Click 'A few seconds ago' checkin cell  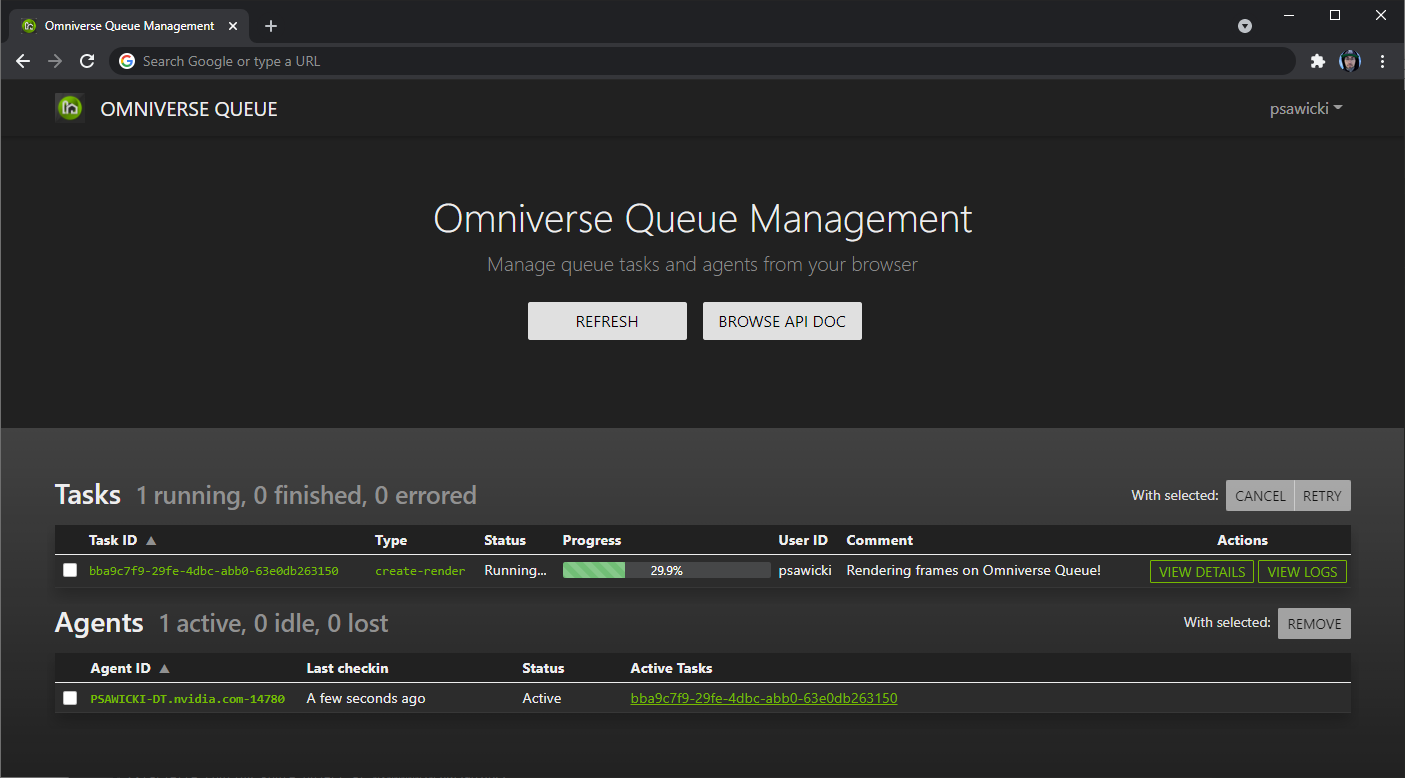[x=366, y=698]
